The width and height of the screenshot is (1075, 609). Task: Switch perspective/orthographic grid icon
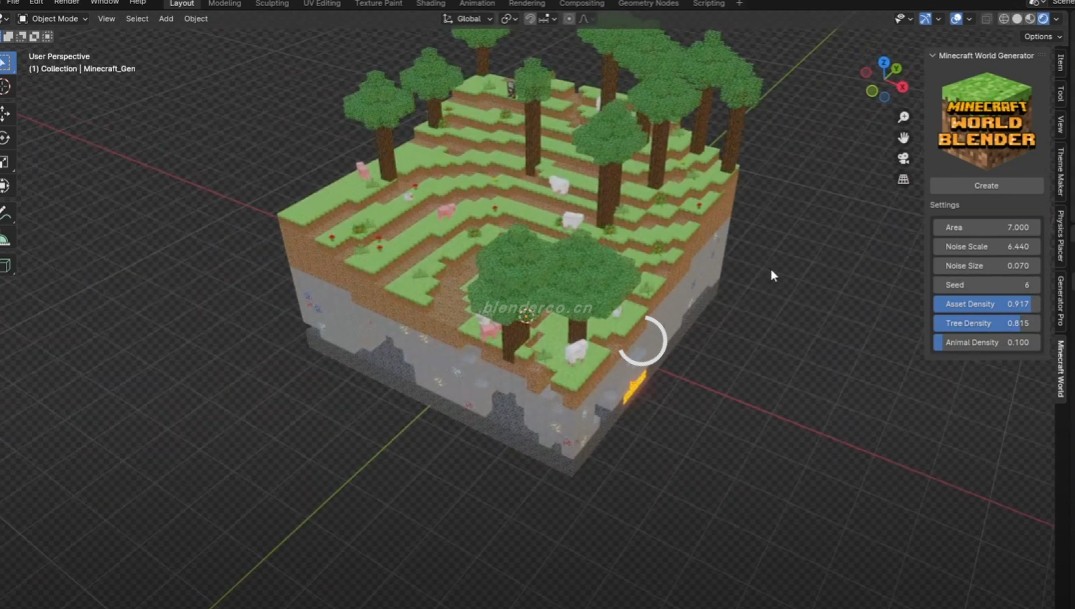coord(904,179)
